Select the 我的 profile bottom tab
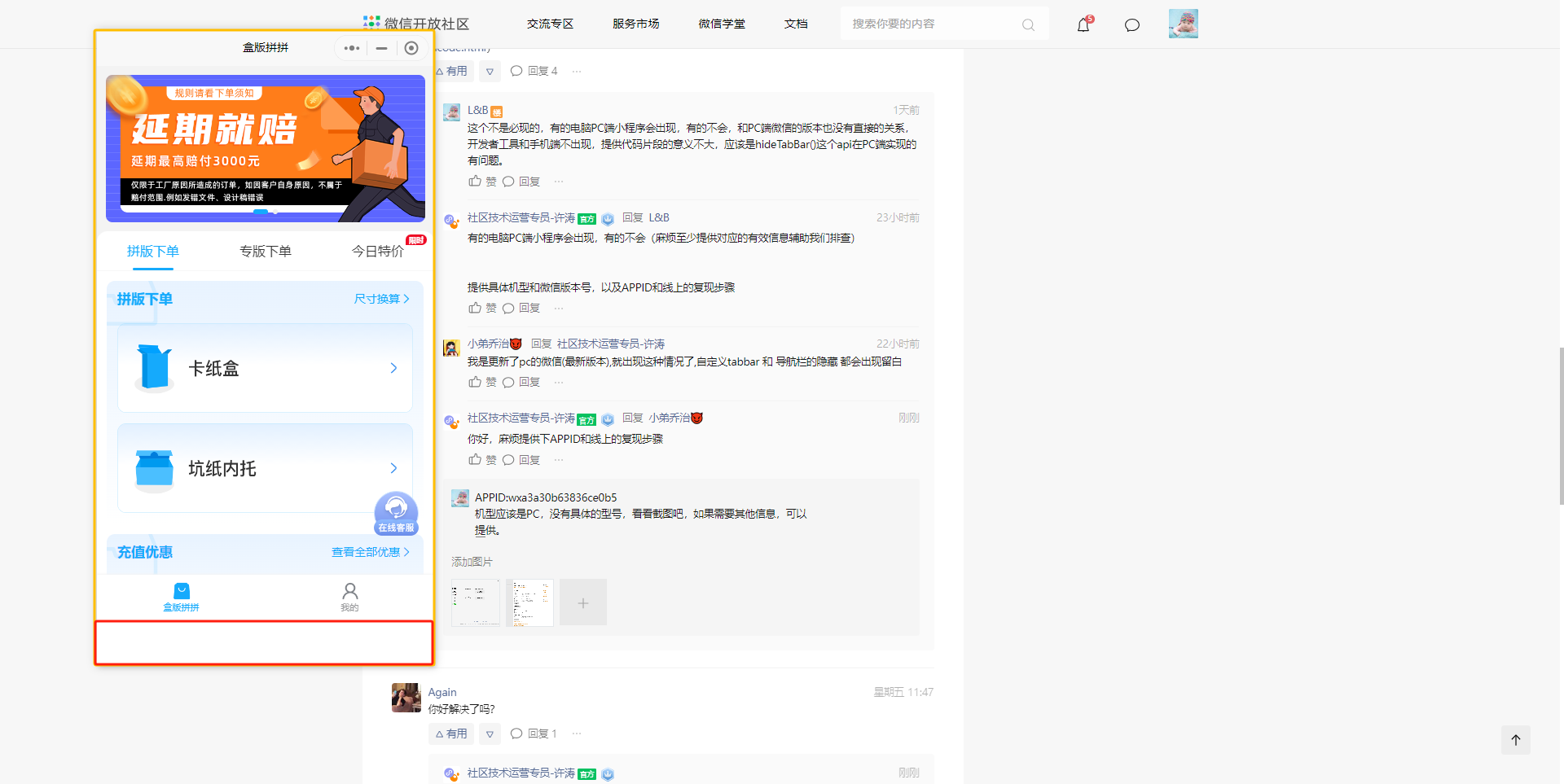1564x784 pixels. (x=349, y=597)
